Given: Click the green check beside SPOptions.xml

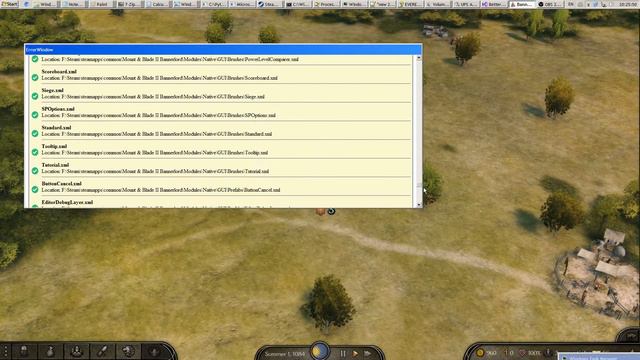Looking at the screenshot, I should click(x=35, y=115).
